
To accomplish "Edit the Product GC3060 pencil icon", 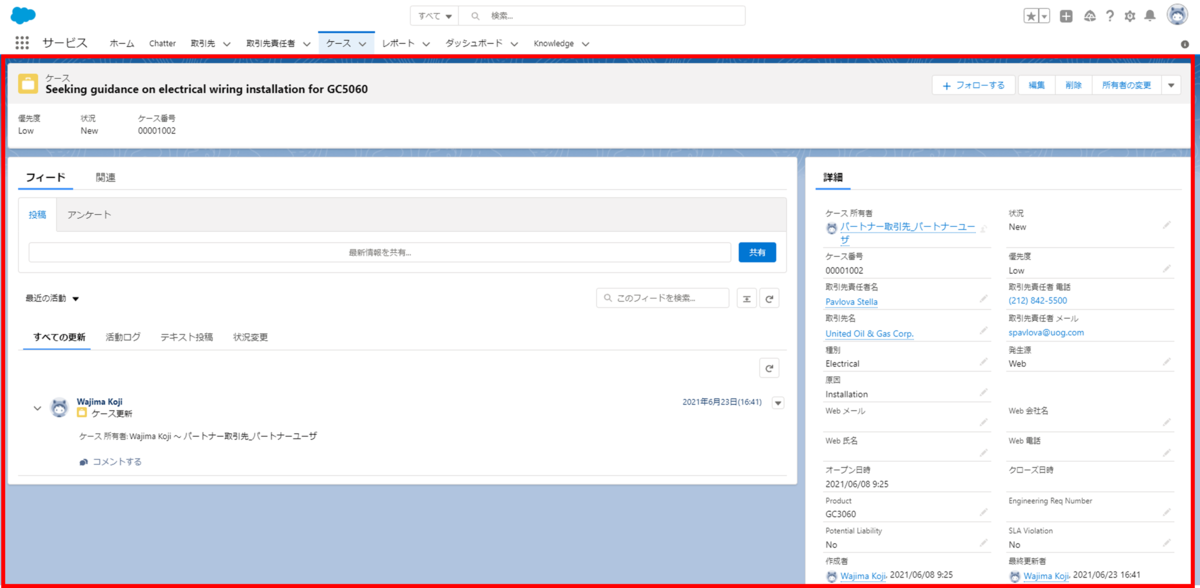I will pyautogui.click(x=984, y=512).
